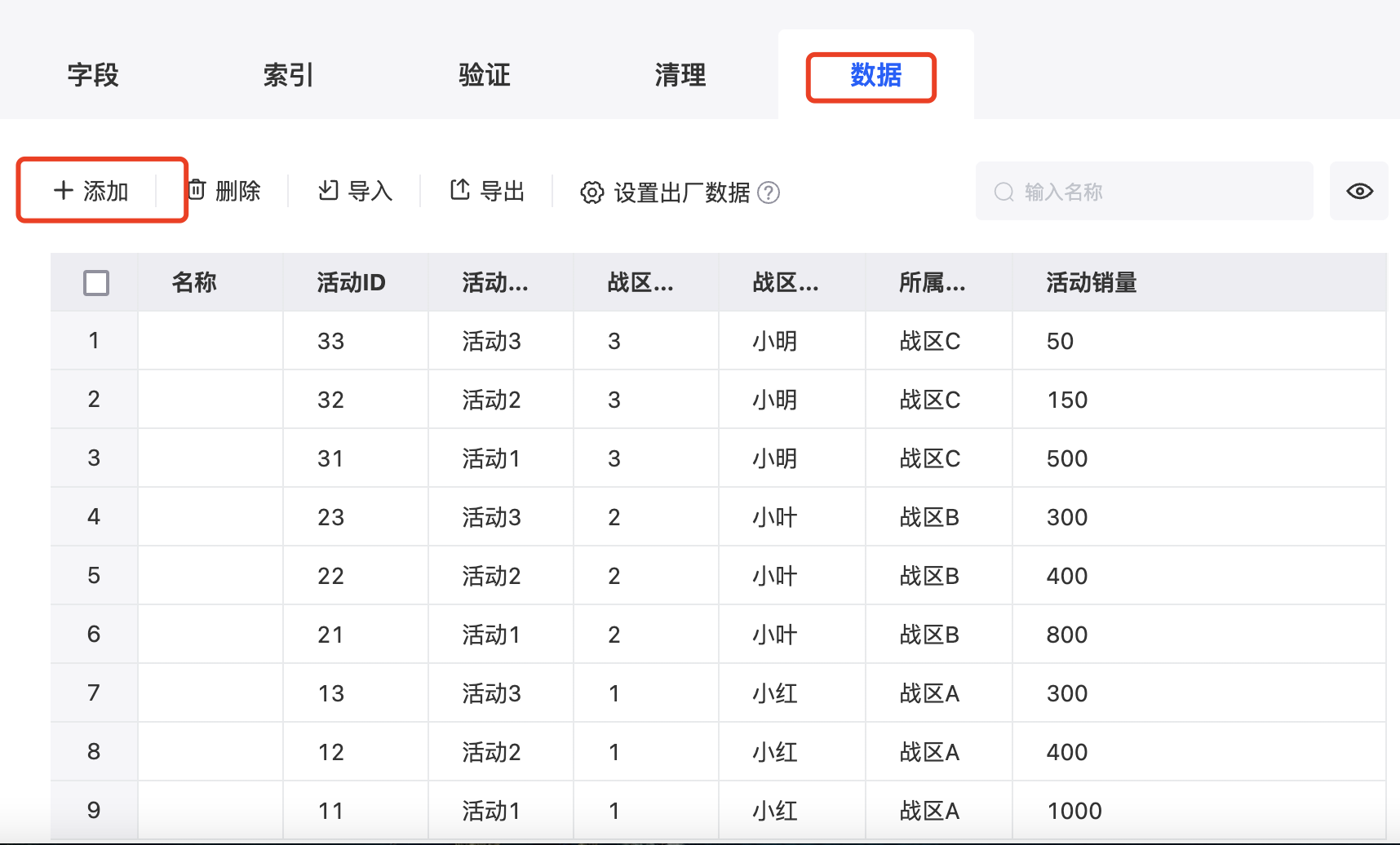Click the factory data gear icon
The height and width of the screenshot is (845, 1400).
tap(592, 192)
